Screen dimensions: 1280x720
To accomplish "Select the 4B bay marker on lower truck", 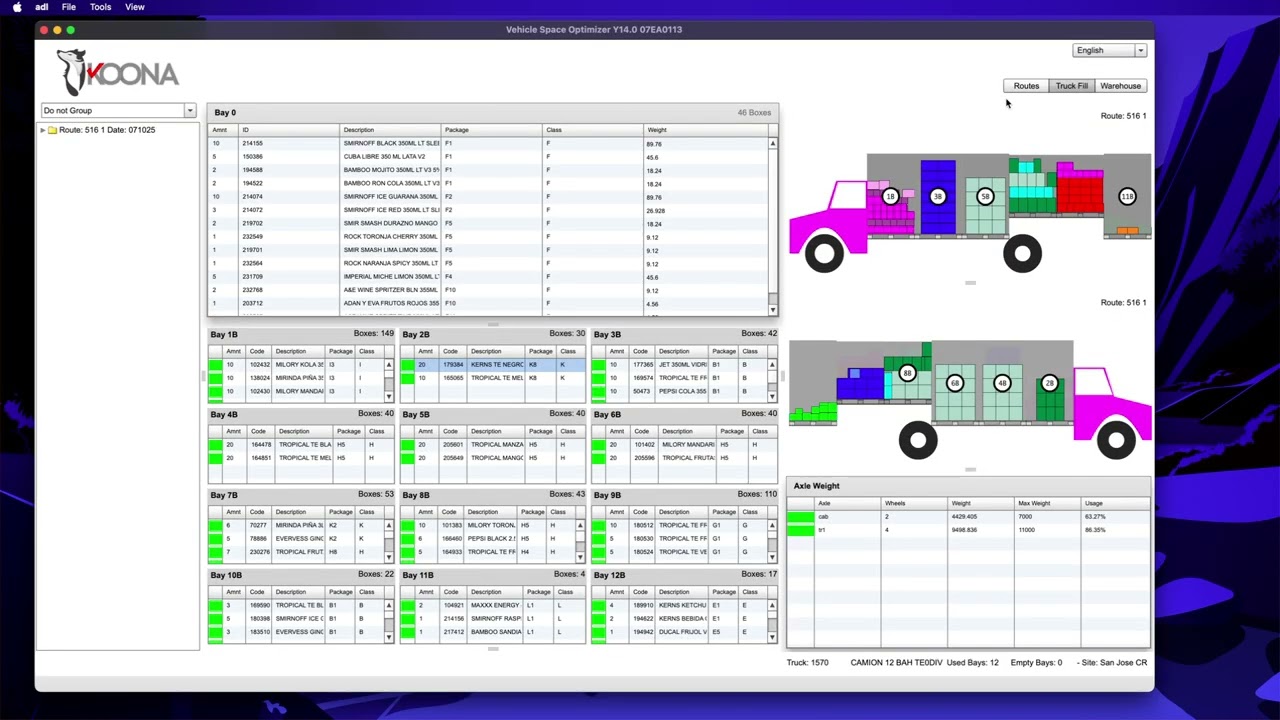I will (1002, 383).
